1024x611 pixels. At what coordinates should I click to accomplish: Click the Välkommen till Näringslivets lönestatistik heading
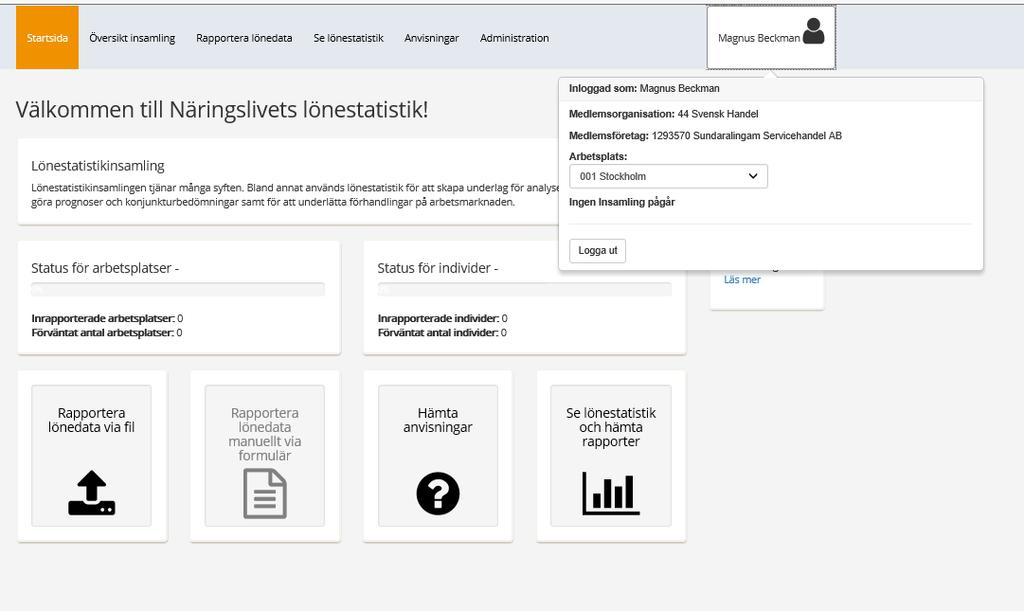pyautogui.click(x=222, y=110)
